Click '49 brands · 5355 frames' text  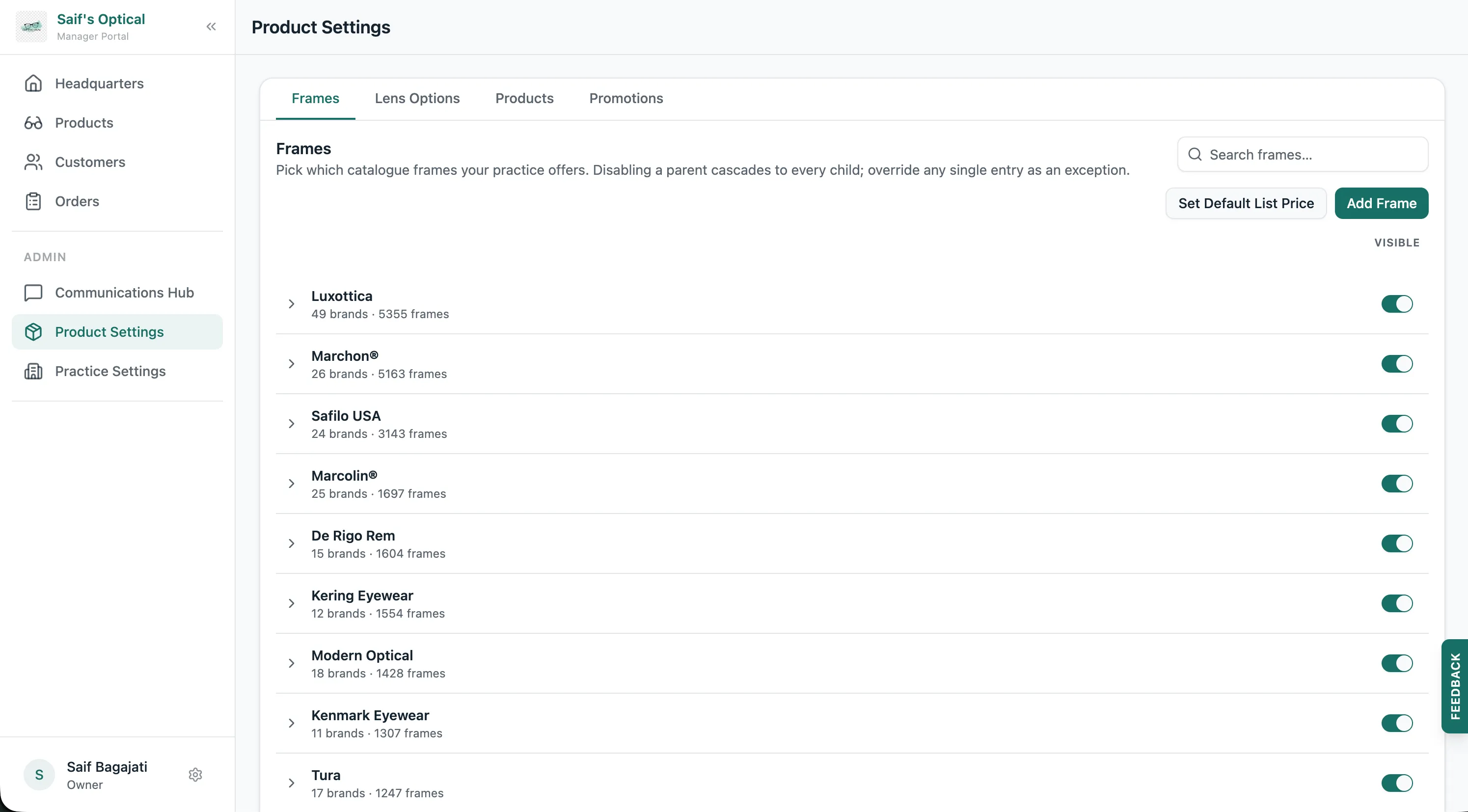point(380,314)
